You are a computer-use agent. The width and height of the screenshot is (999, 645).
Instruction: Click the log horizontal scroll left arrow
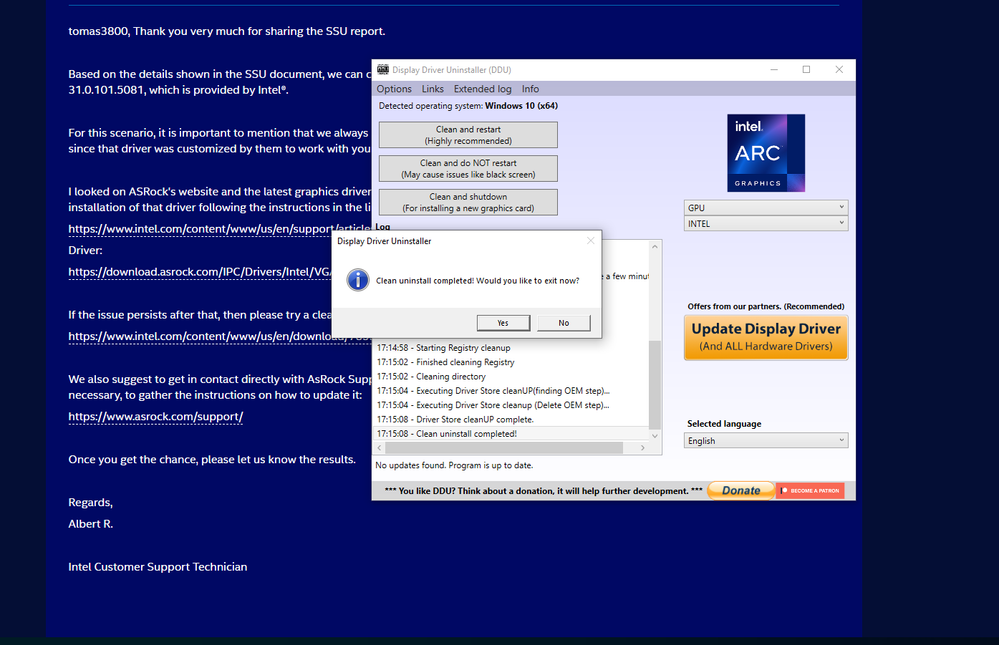[380, 448]
